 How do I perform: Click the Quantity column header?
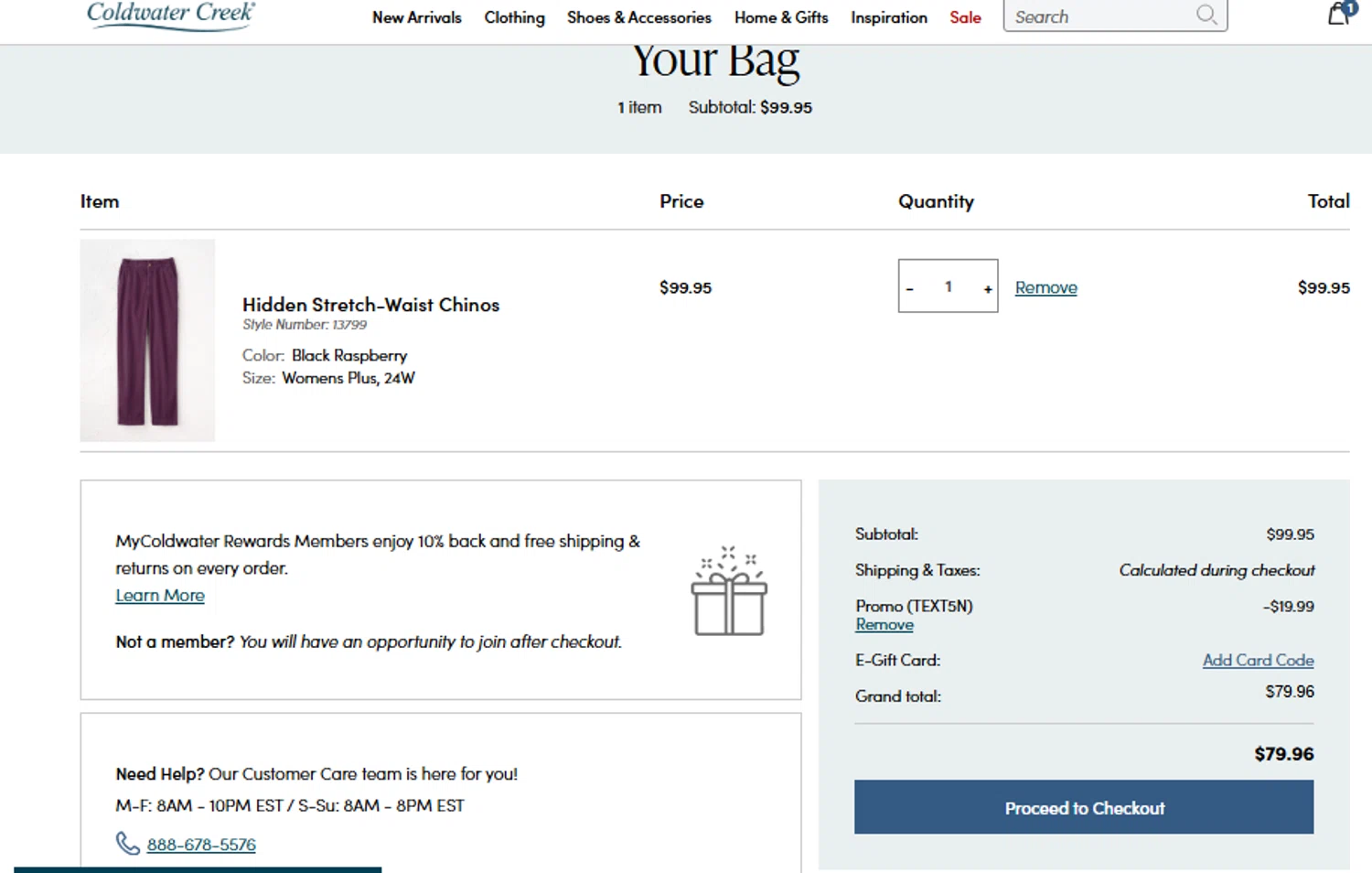(936, 201)
